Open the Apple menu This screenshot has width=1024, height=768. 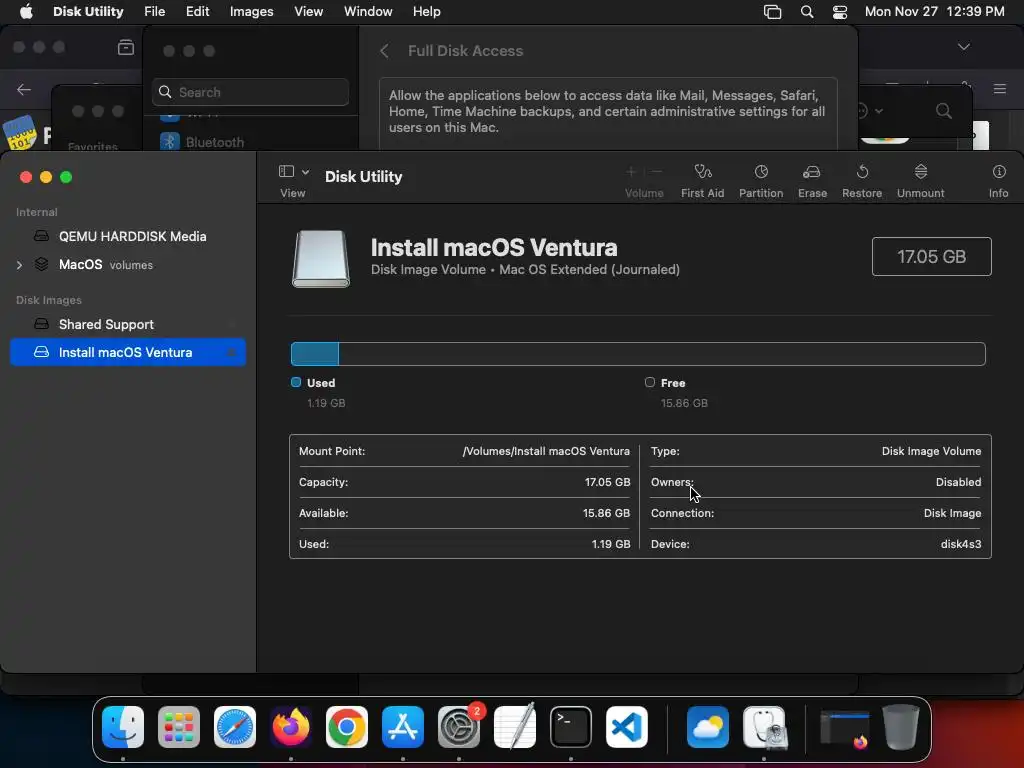(x=26, y=12)
